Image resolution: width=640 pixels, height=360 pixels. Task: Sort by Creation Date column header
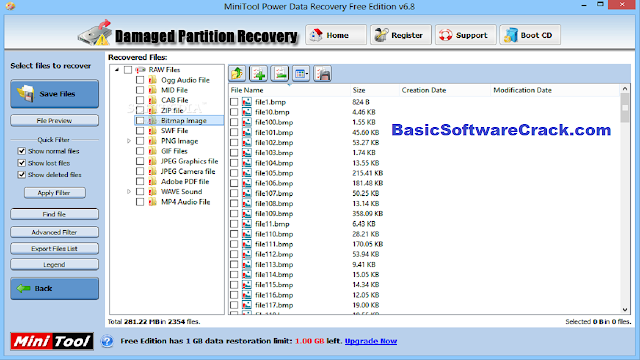[444, 90]
